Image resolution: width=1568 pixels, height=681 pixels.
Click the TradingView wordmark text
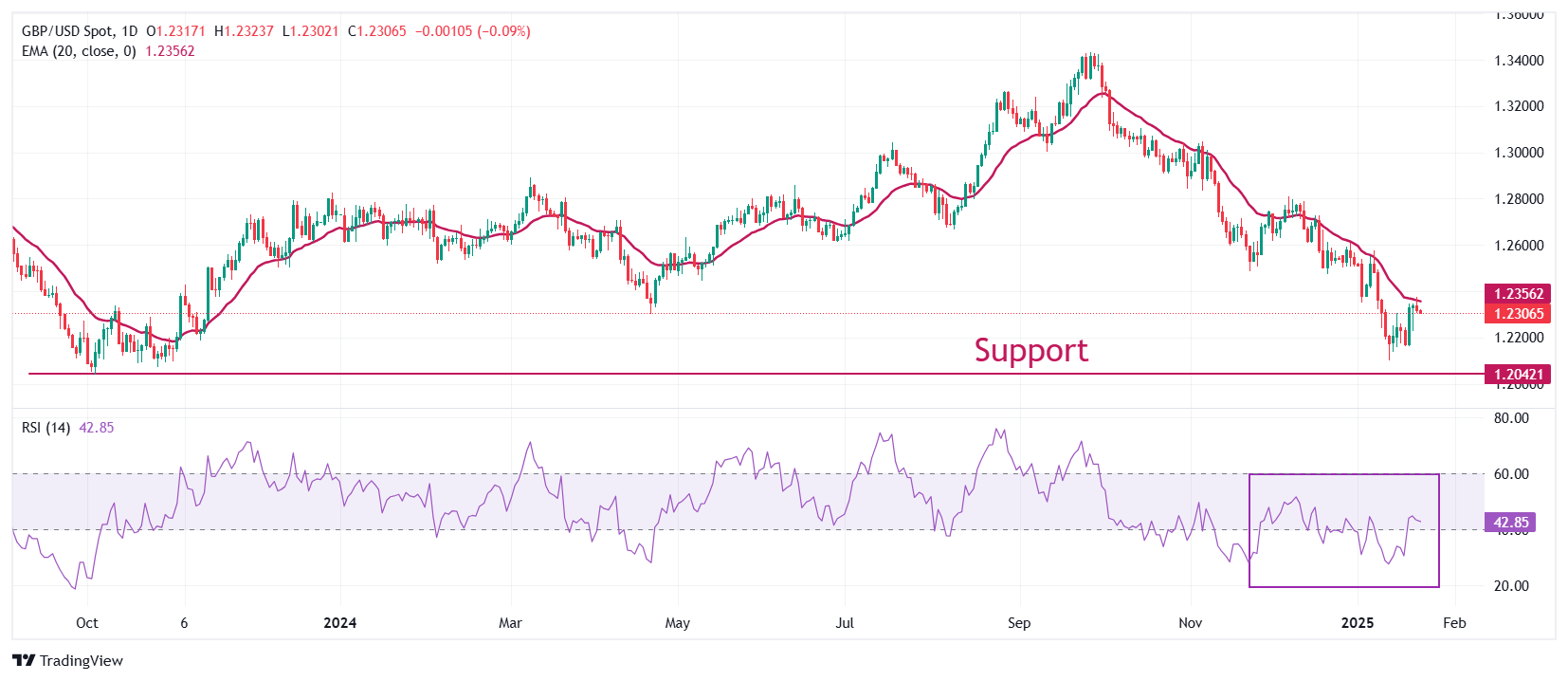pos(82,661)
